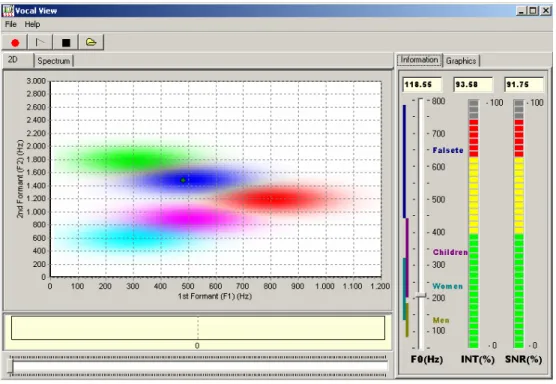The image size is (556, 384).
Task: Click the play triangle toolbar button
Action: point(40,43)
